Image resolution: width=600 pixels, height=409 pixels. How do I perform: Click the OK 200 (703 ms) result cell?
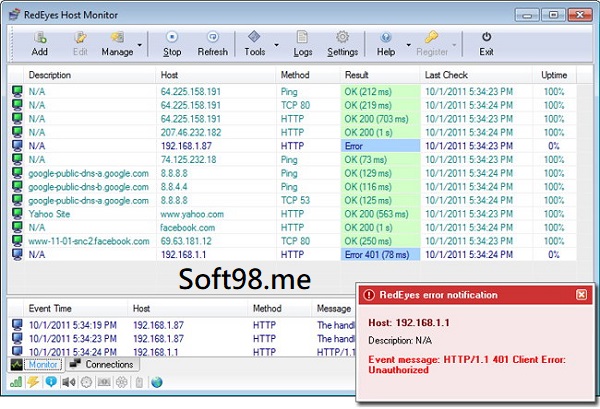click(380, 119)
